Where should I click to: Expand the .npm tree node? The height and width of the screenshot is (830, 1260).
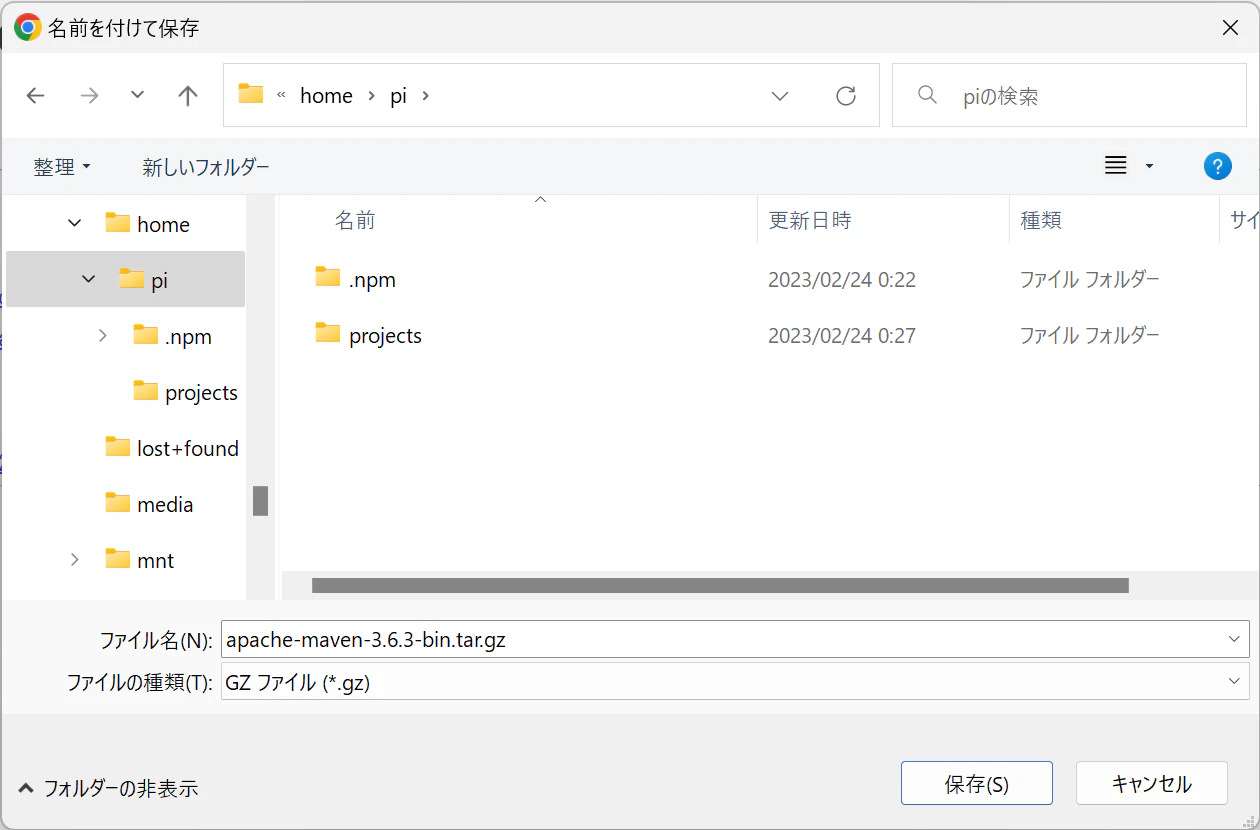coord(102,336)
